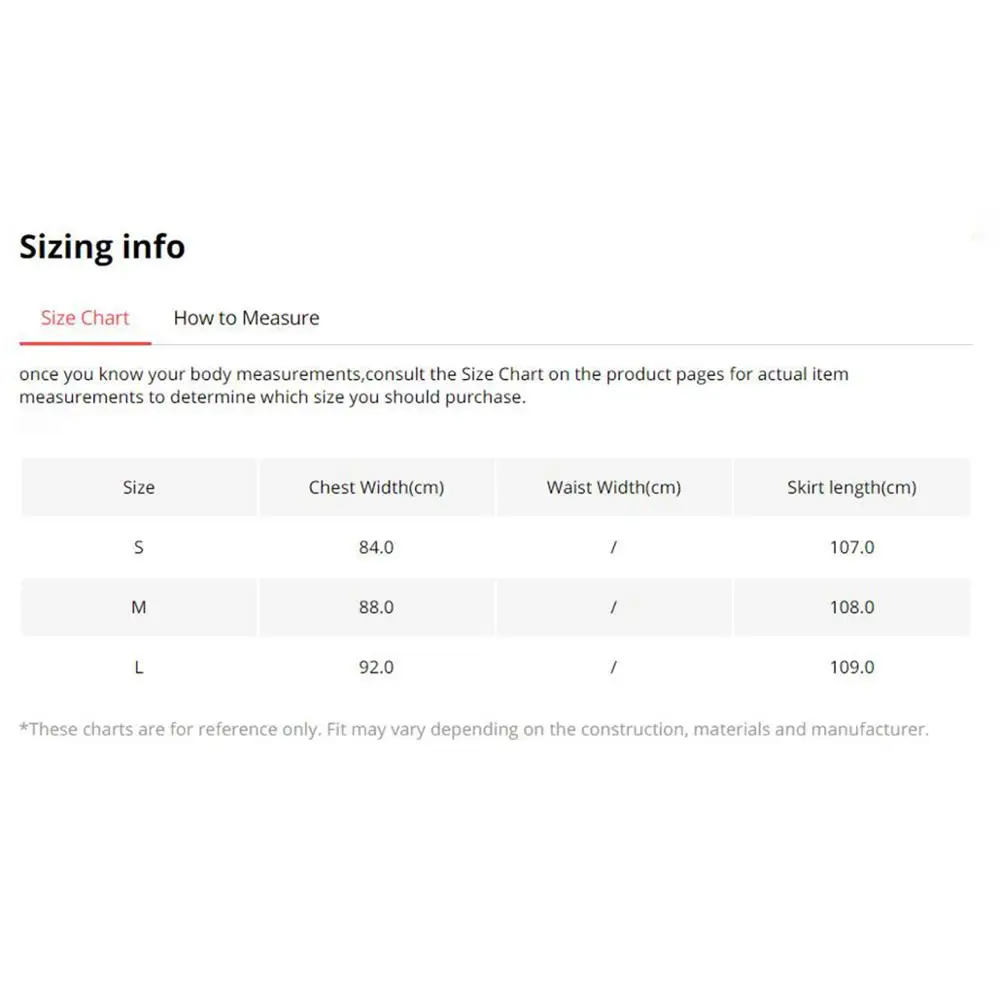The width and height of the screenshot is (1000, 1000).
Task: Switch to the How to Measure tab
Action: (245, 317)
